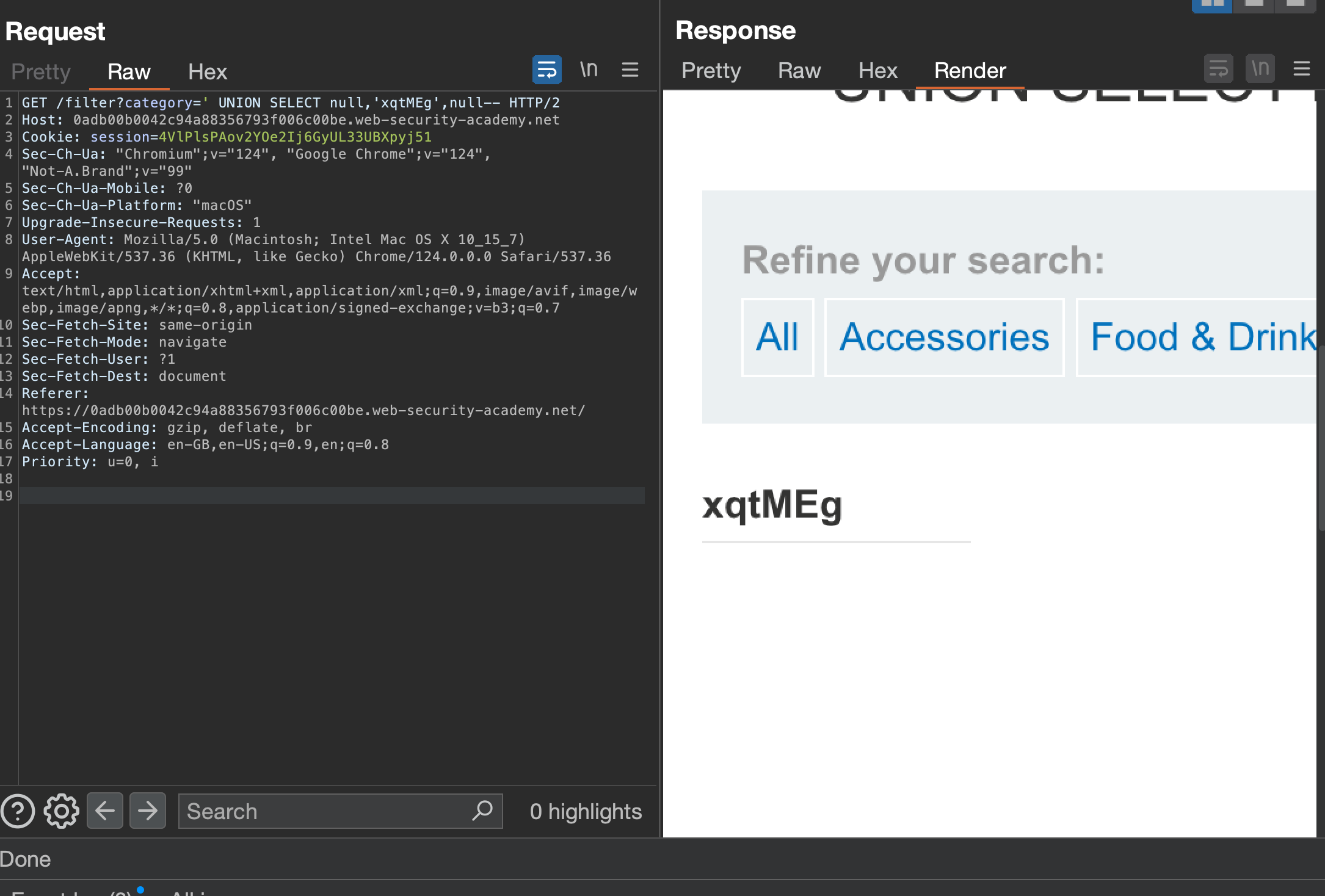1325x896 pixels.
Task: Select the rightmost layout view icon
Action: point(1295,5)
